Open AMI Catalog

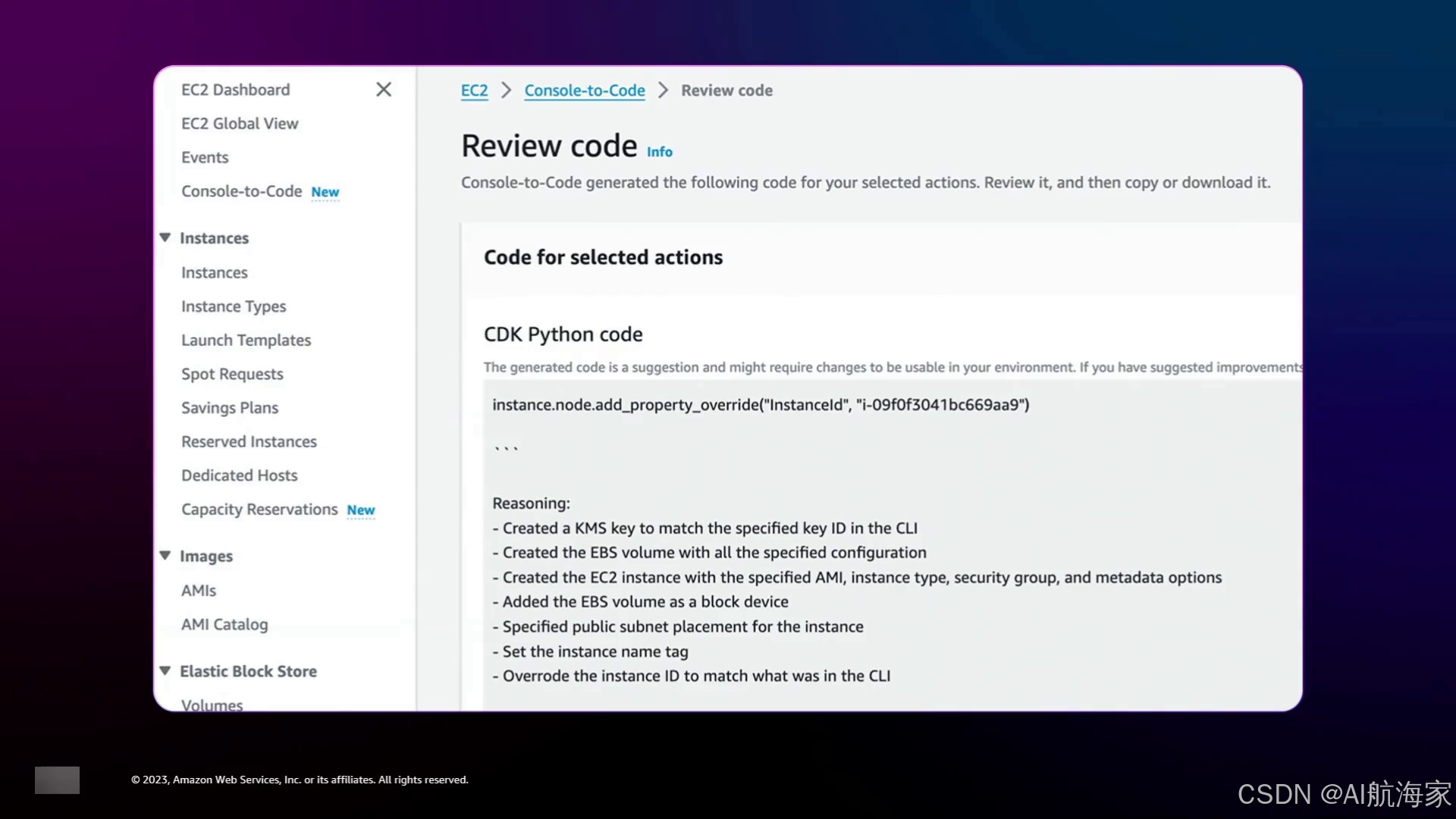click(224, 625)
